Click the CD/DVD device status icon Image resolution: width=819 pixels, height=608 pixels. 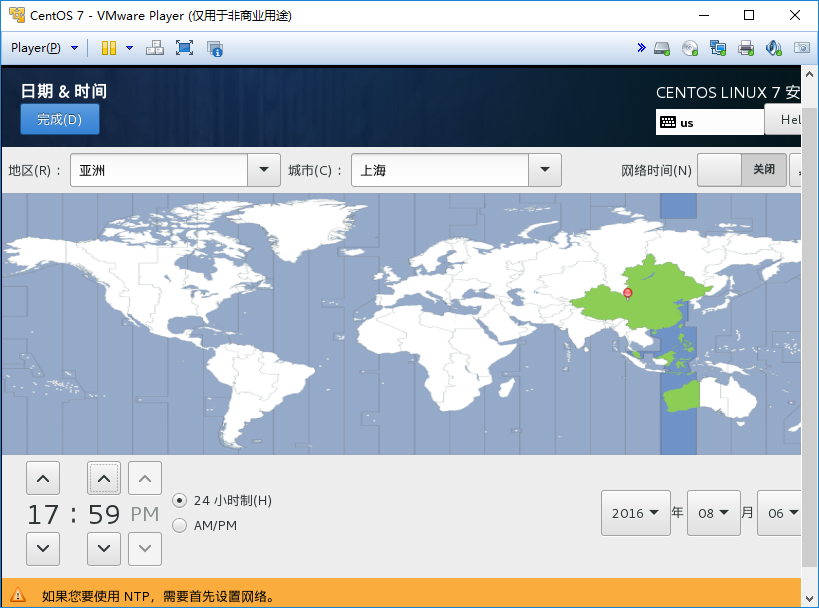689,47
